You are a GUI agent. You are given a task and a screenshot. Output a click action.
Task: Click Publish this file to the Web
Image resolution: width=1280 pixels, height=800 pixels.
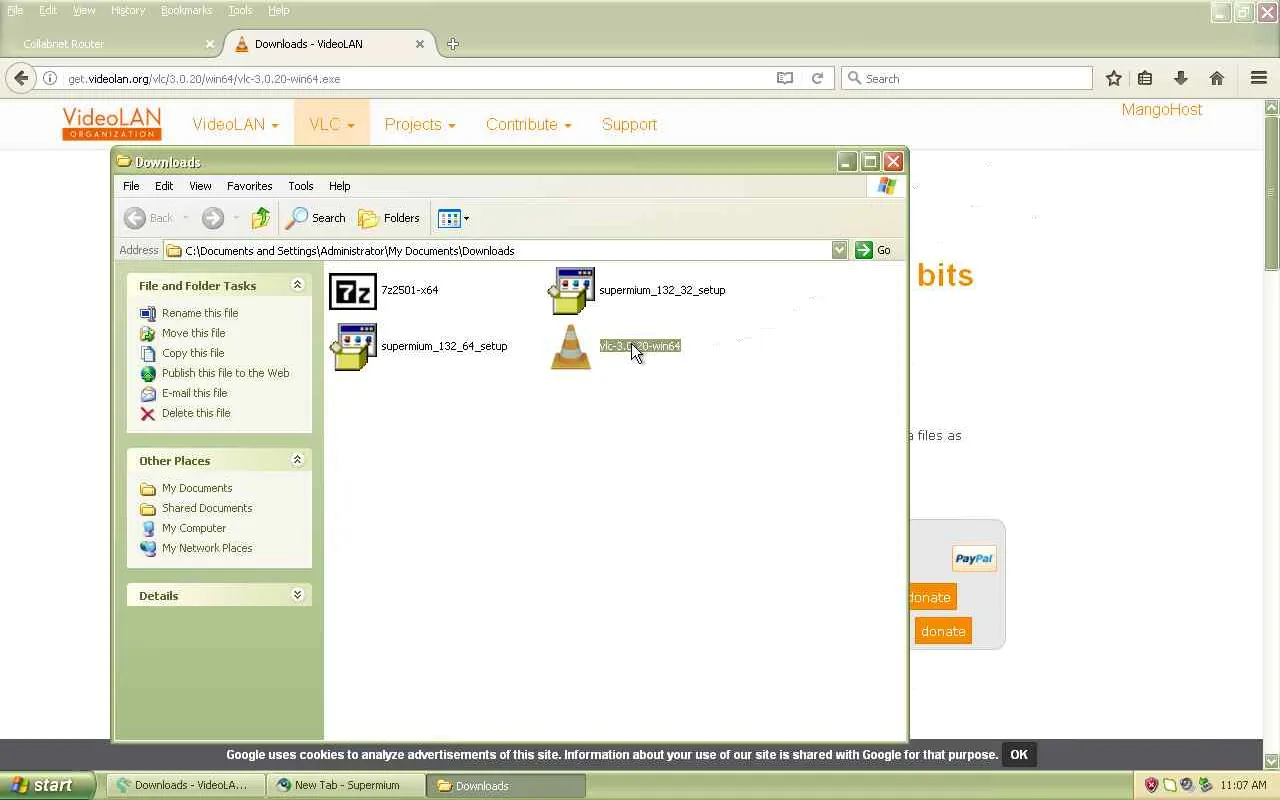(x=225, y=373)
